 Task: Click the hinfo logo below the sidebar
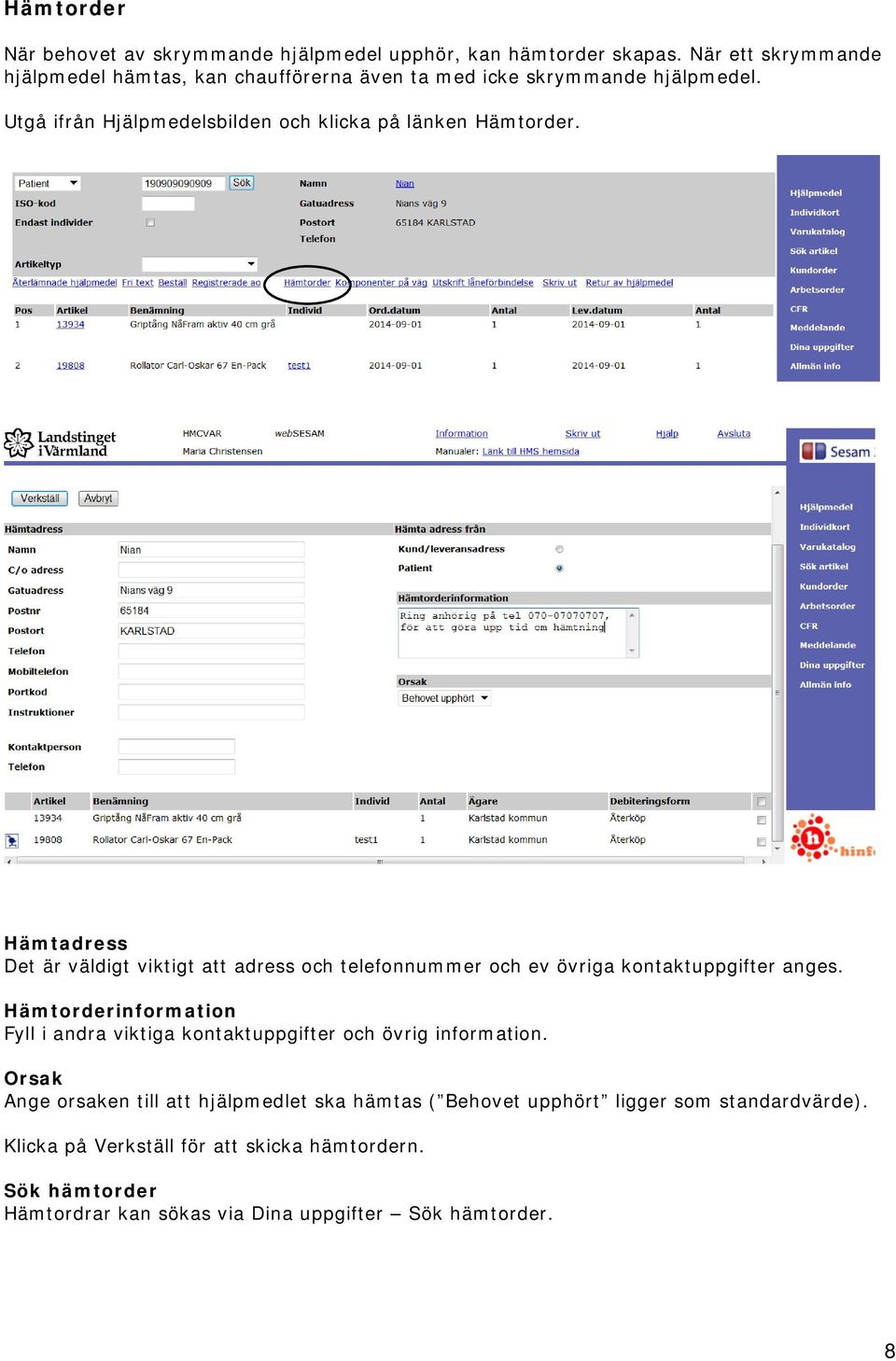(x=832, y=837)
